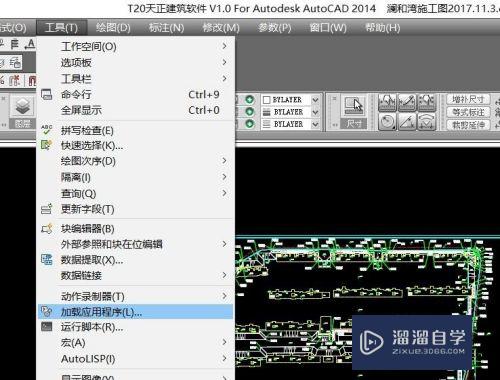Click the dimension icon directly left of 增补尺寸
Screen dimensions: 500x380
click(x=427, y=102)
